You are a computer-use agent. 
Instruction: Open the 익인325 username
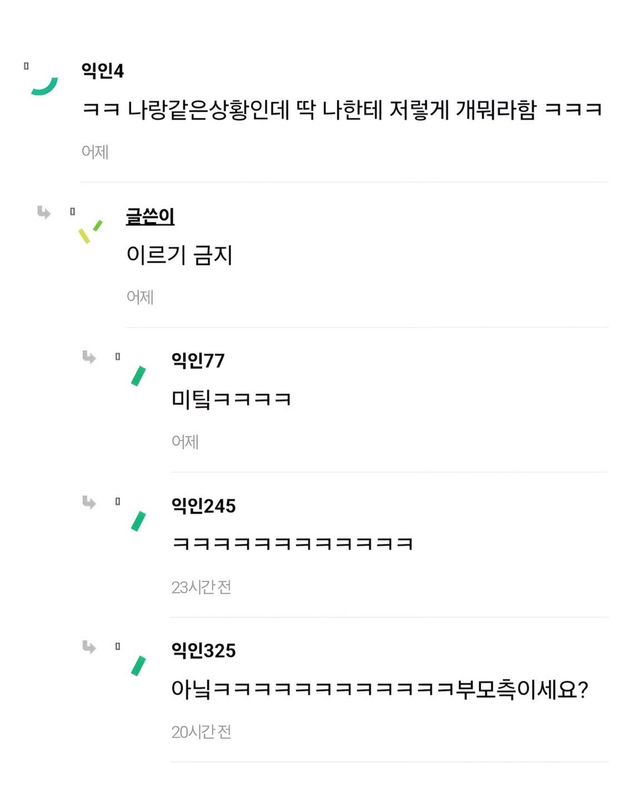tap(203, 651)
